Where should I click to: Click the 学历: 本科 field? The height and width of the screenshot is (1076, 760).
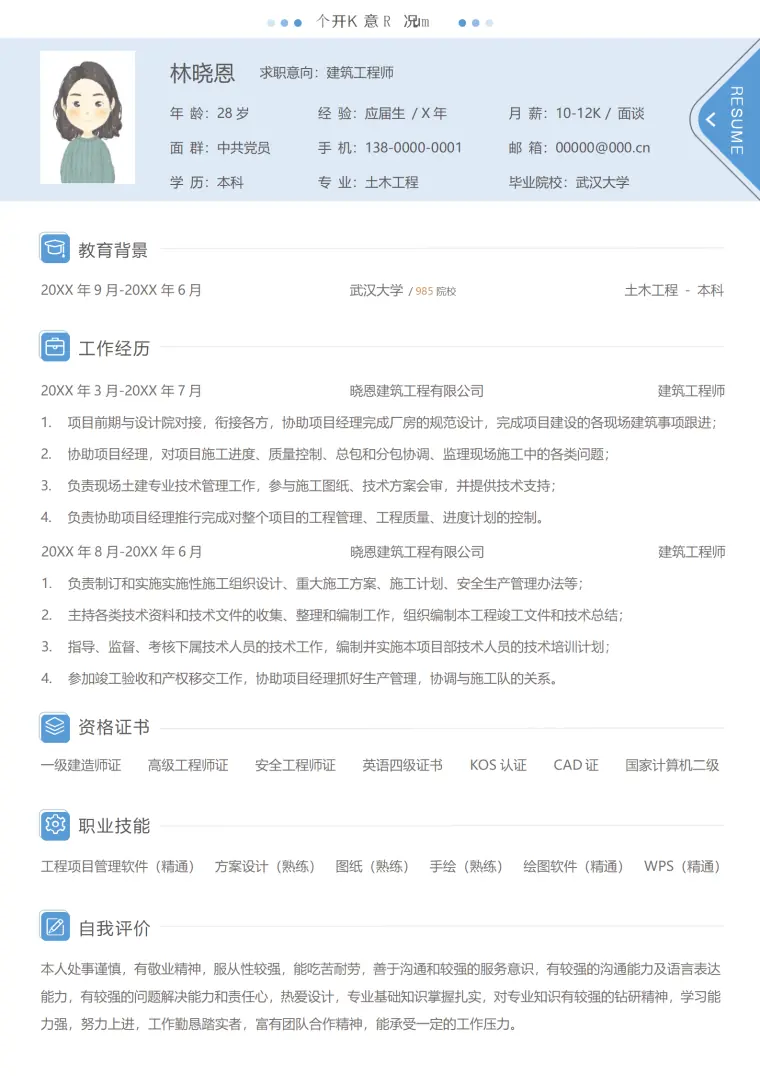point(206,183)
